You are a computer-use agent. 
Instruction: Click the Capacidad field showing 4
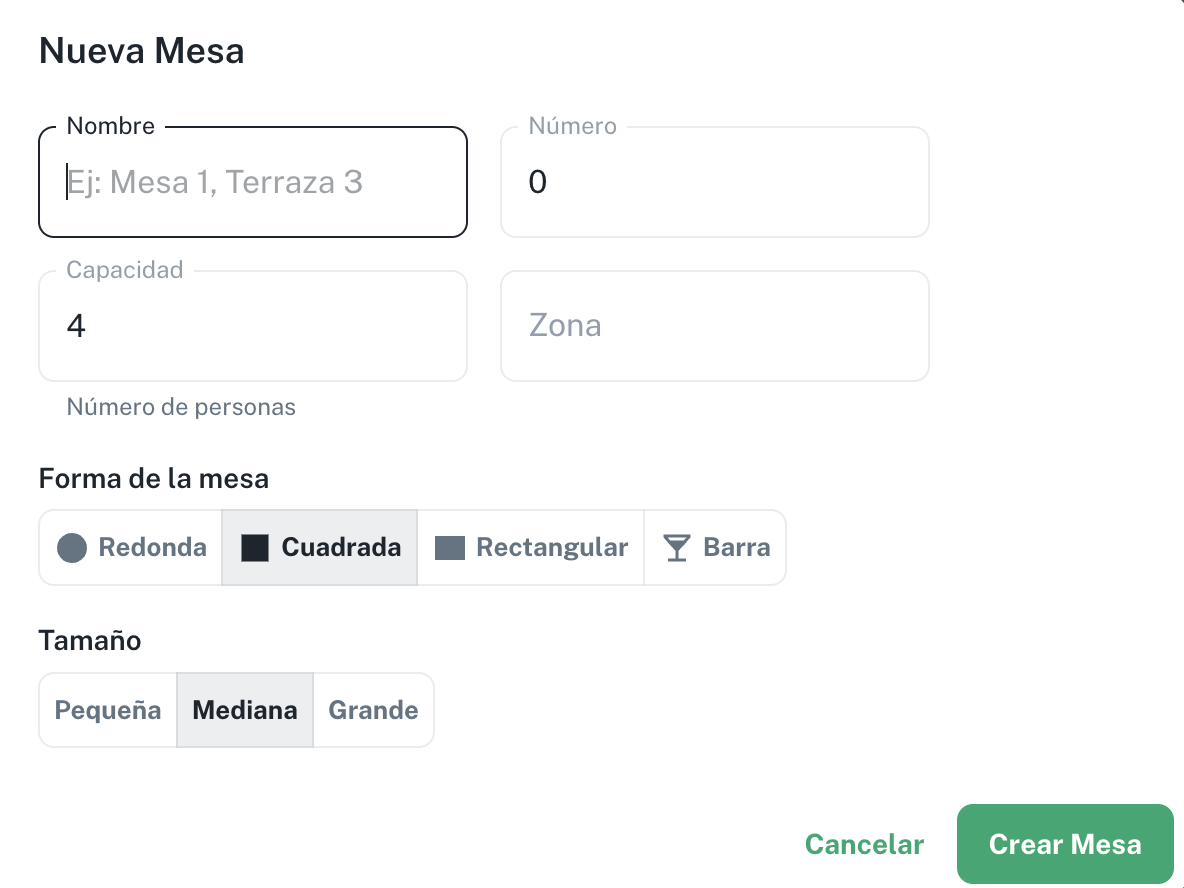(253, 326)
